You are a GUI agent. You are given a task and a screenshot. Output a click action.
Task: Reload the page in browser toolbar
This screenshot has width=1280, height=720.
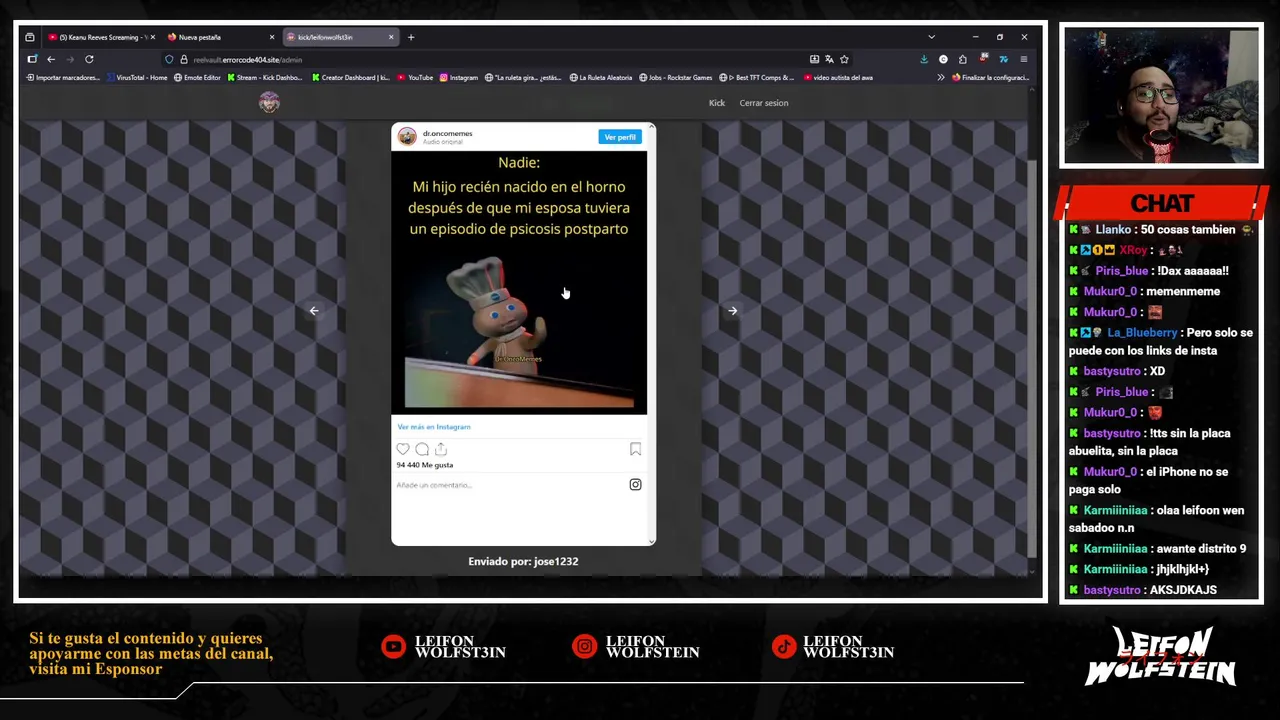coord(89,59)
